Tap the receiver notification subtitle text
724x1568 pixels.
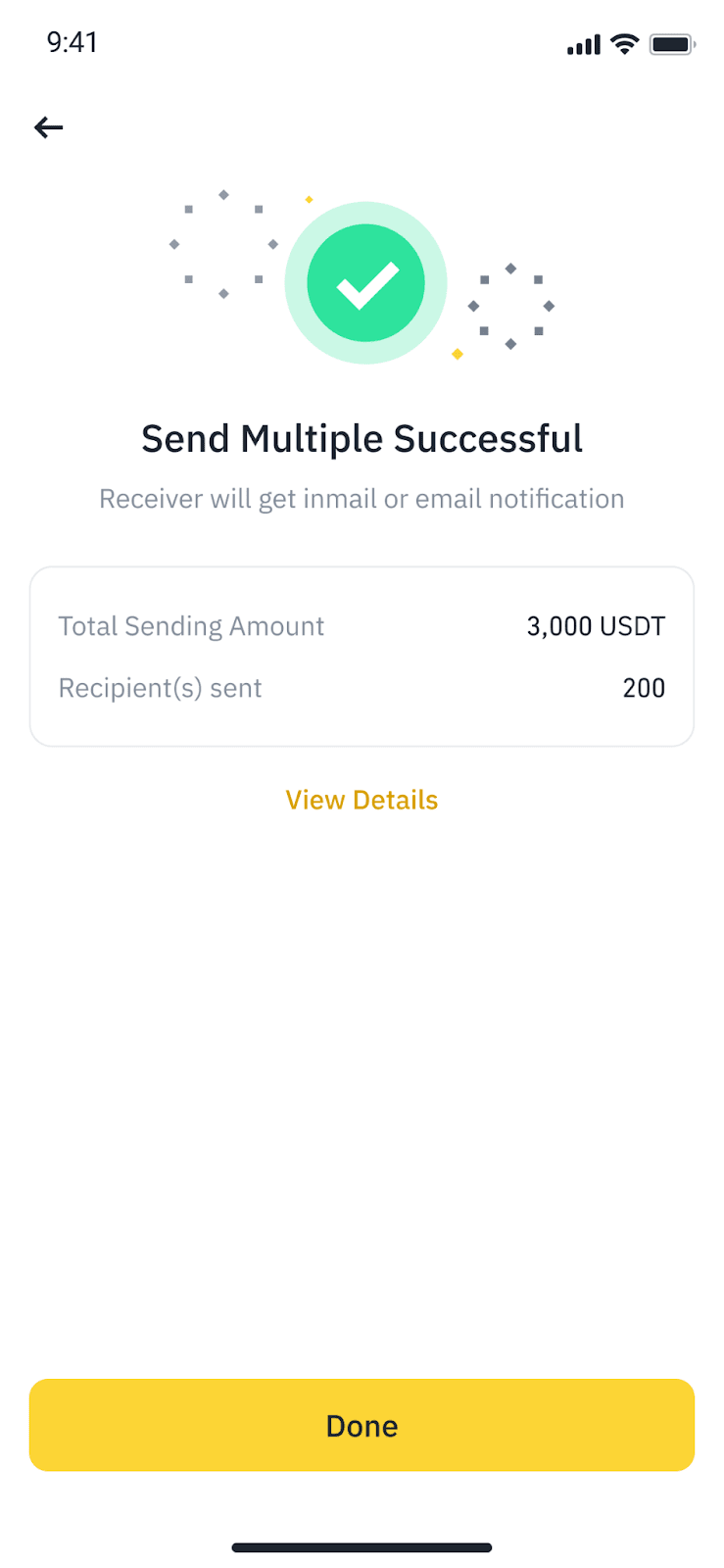click(362, 499)
